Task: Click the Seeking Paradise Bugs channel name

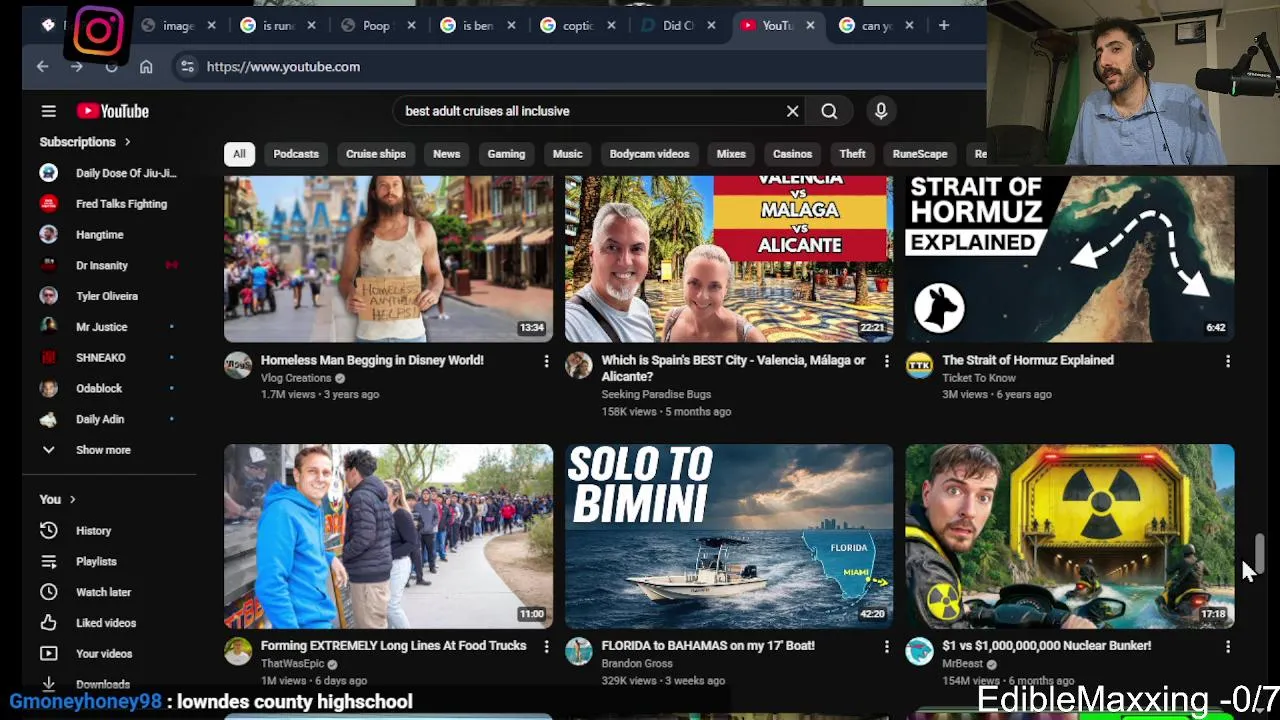Action: point(656,395)
